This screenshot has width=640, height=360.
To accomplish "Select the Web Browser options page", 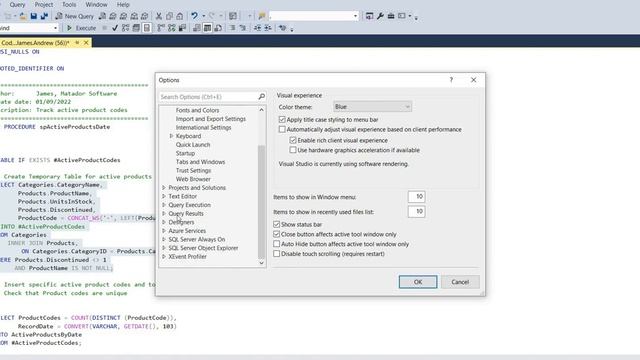I will coord(193,179).
